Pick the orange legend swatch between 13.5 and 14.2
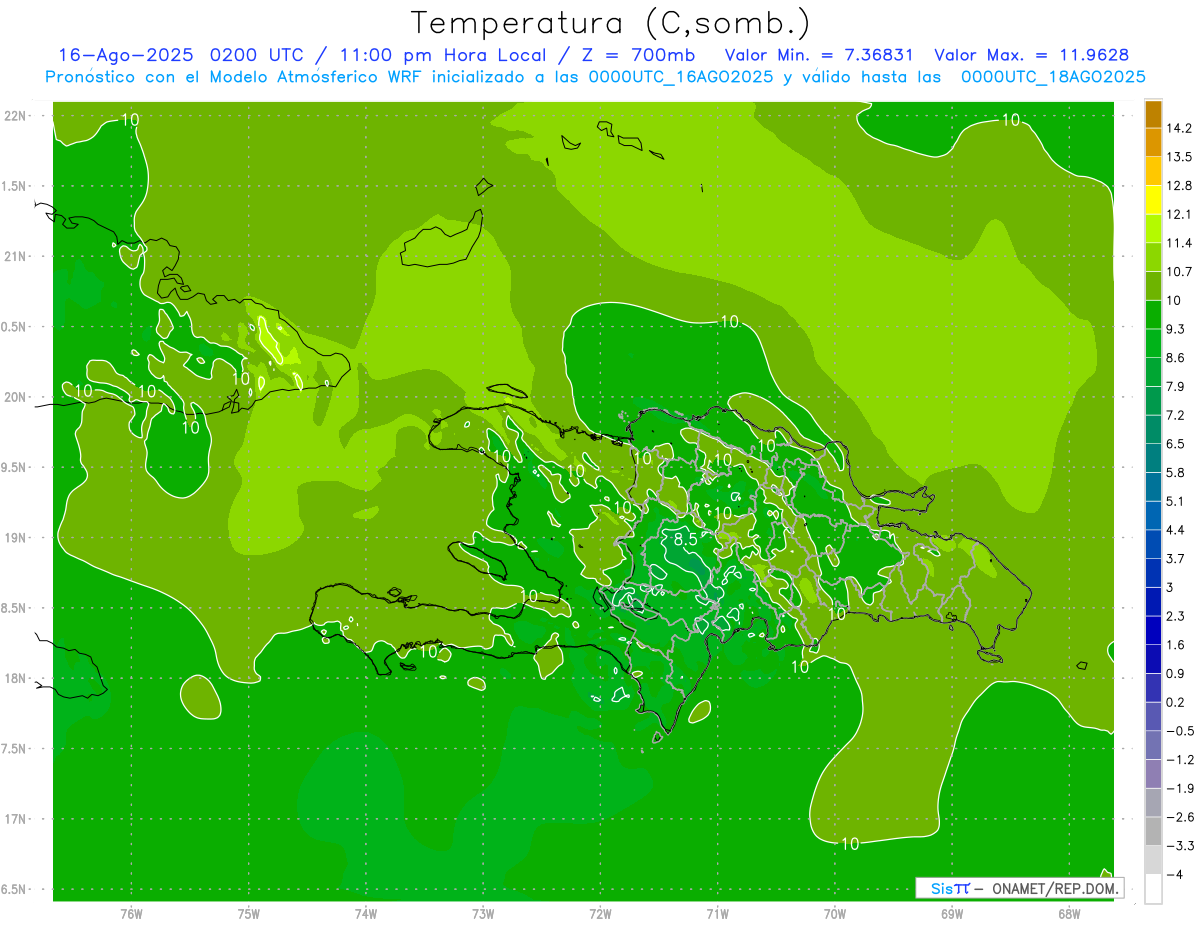The image size is (1200, 927). tap(1153, 142)
